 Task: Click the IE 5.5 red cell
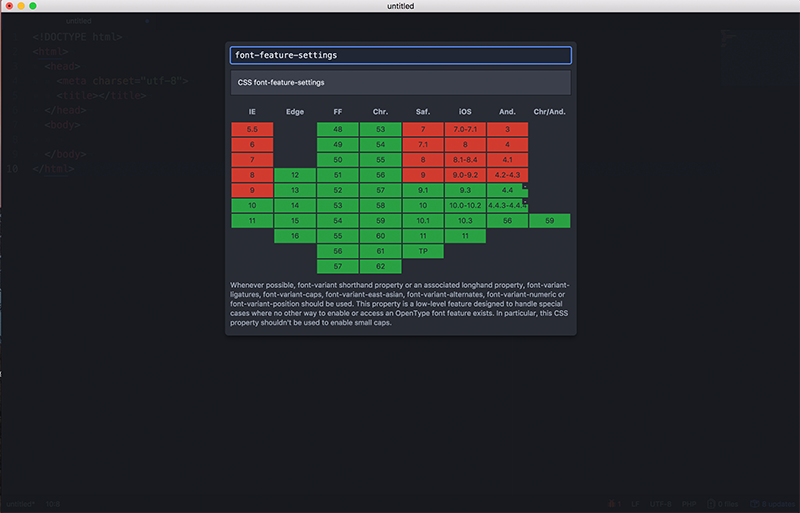click(x=252, y=129)
